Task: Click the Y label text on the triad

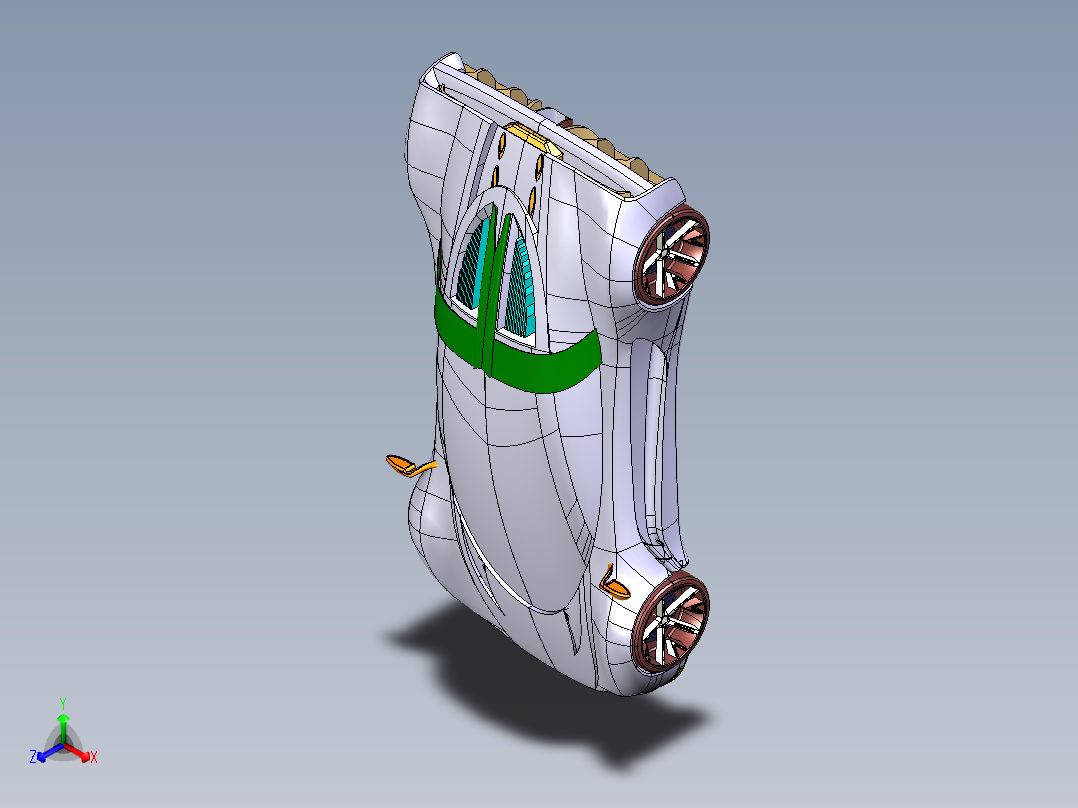Action: 62,701
